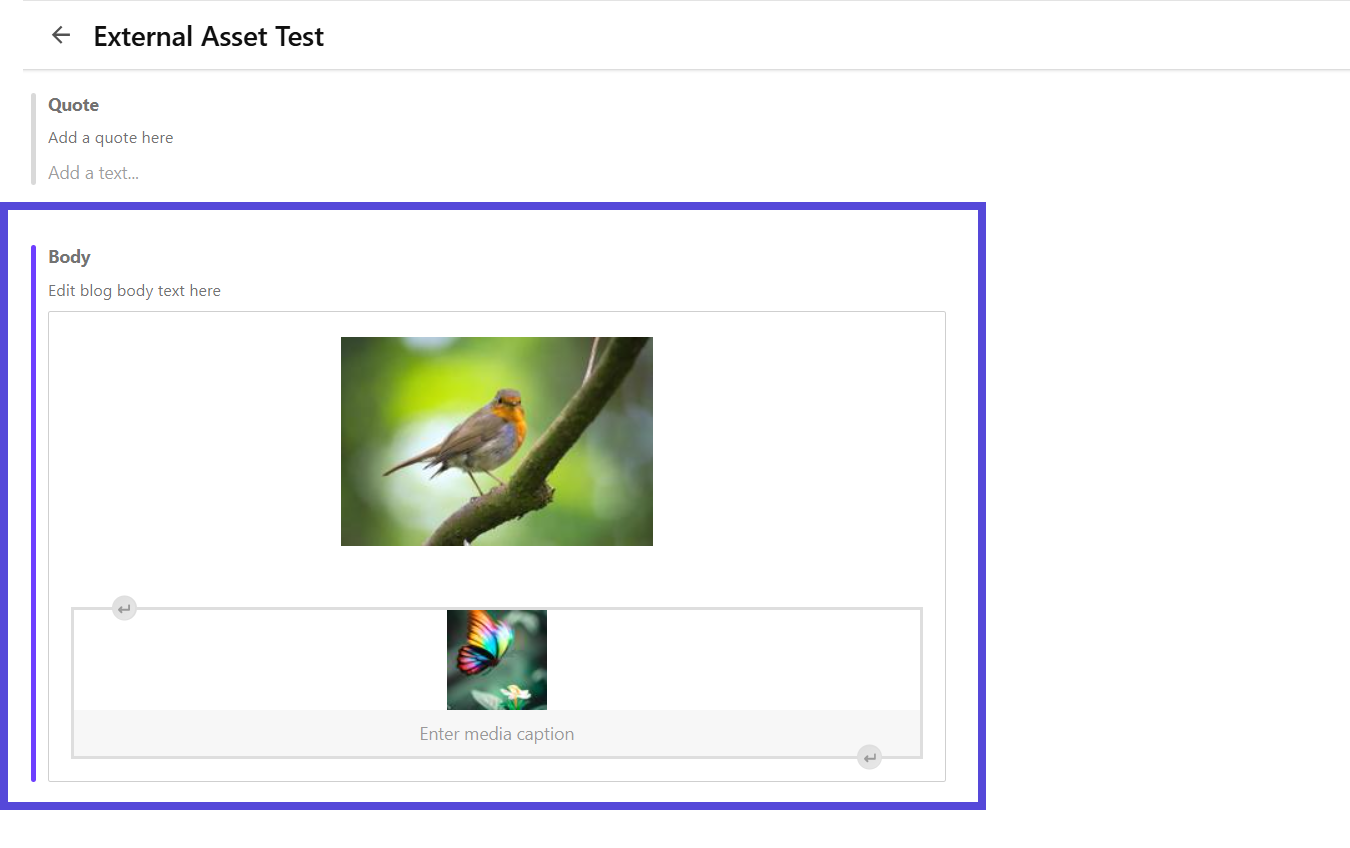Insert paragraph before the butterfly media block
Image resolution: width=1350 pixels, height=848 pixels.
pos(124,608)
